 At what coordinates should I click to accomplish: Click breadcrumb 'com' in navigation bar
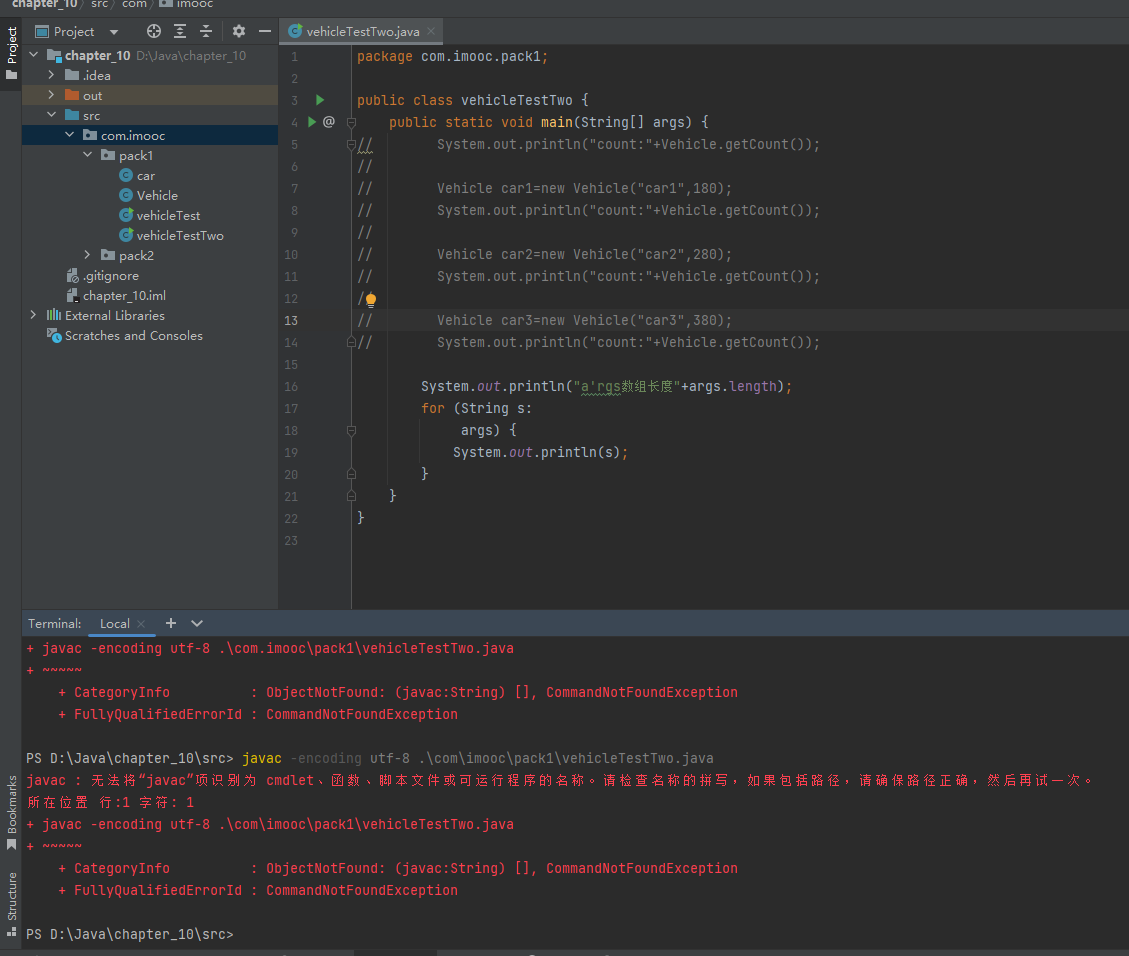(x=134, y=4)
